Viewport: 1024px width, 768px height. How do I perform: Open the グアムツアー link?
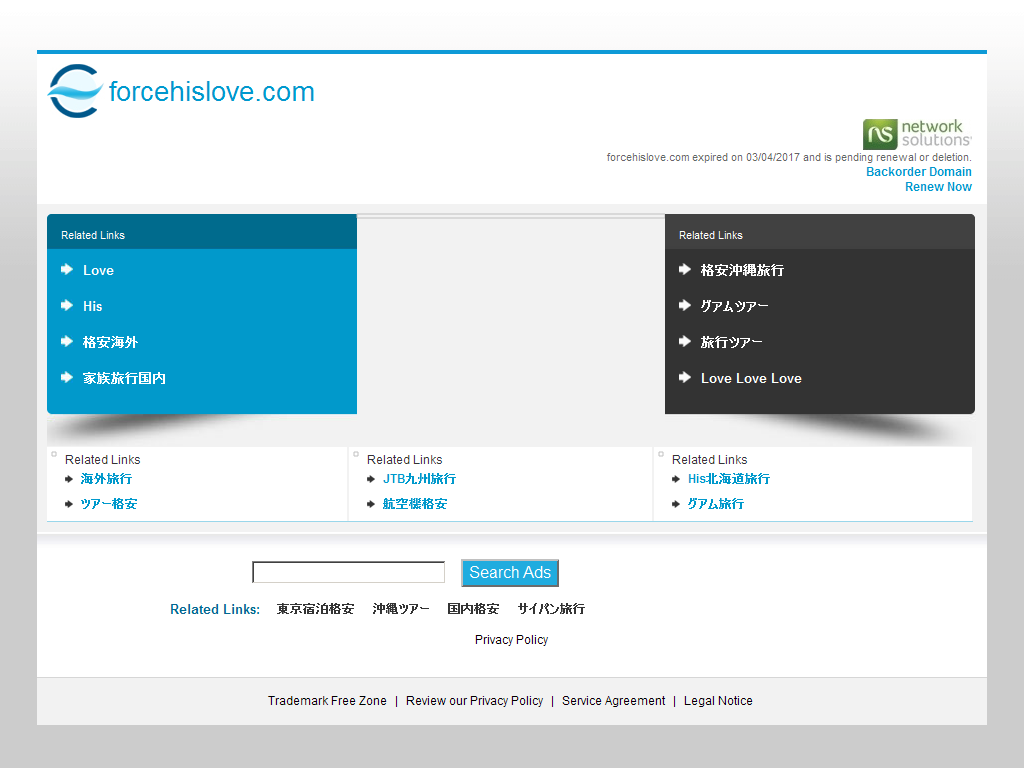734,306
